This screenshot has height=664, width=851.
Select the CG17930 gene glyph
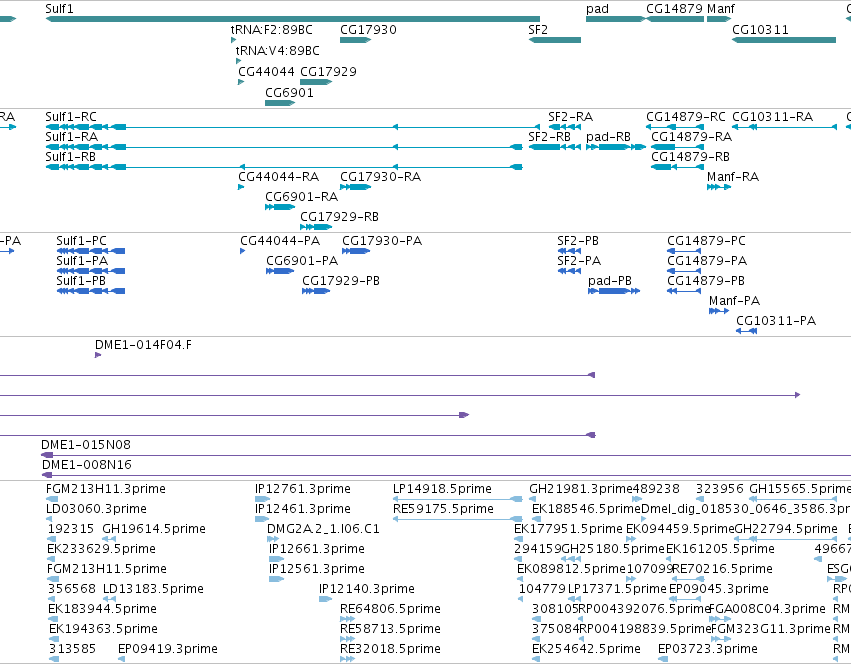pyautogui.click(x=355, y=40)
